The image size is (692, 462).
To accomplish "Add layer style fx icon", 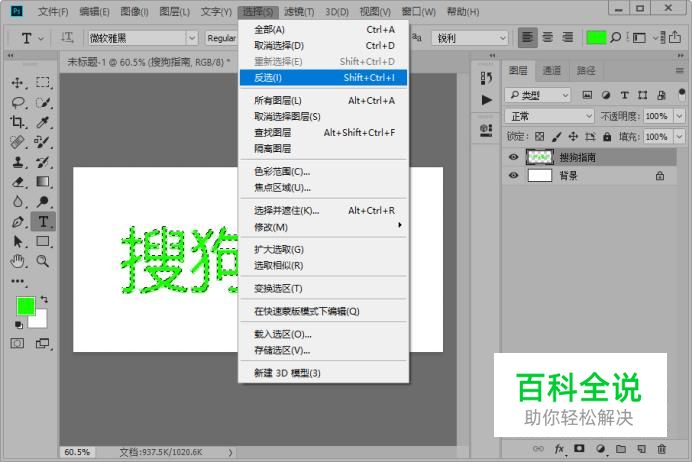I will point(559,449).
